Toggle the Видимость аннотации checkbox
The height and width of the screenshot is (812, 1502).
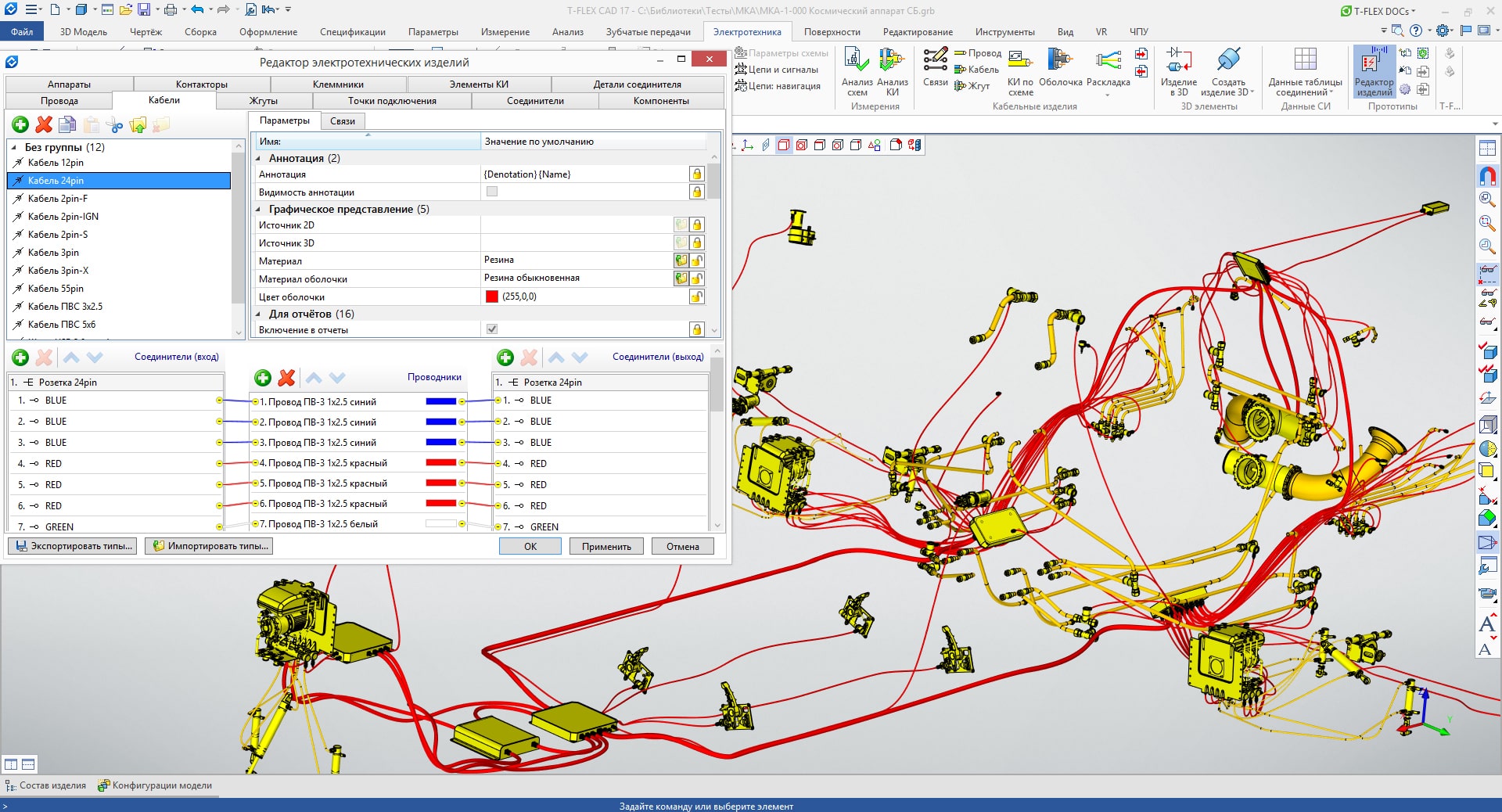(x=492, y=192)
